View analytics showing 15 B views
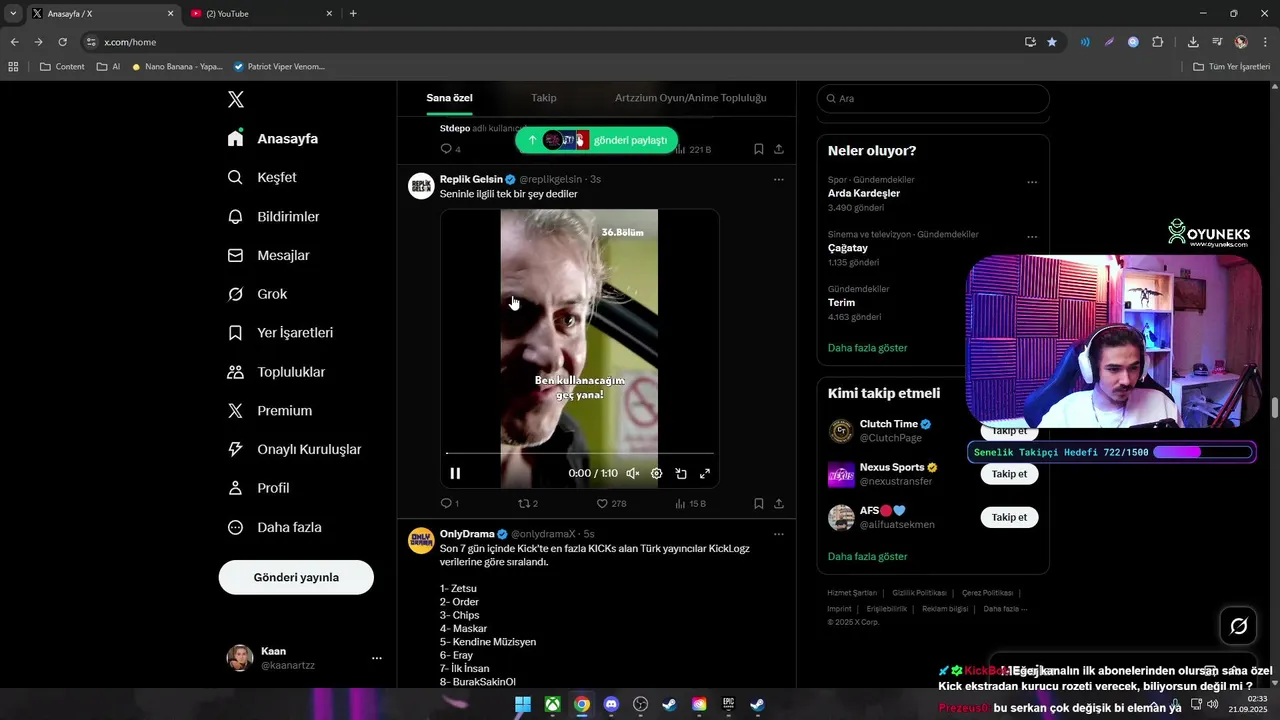 (x=690, y=503)
